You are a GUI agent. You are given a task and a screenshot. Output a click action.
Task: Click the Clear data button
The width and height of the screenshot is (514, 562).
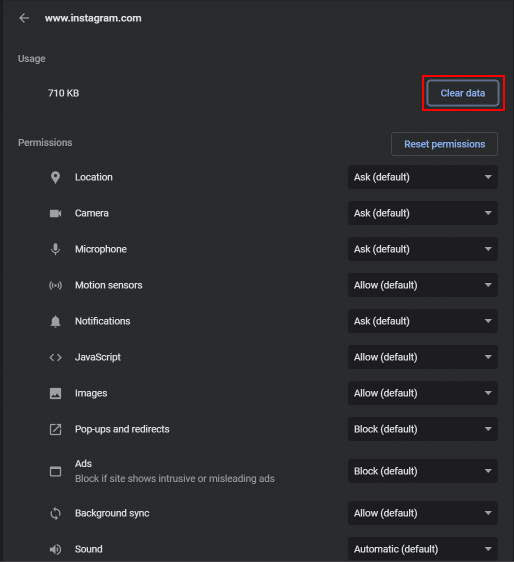[x=463, y=93]
